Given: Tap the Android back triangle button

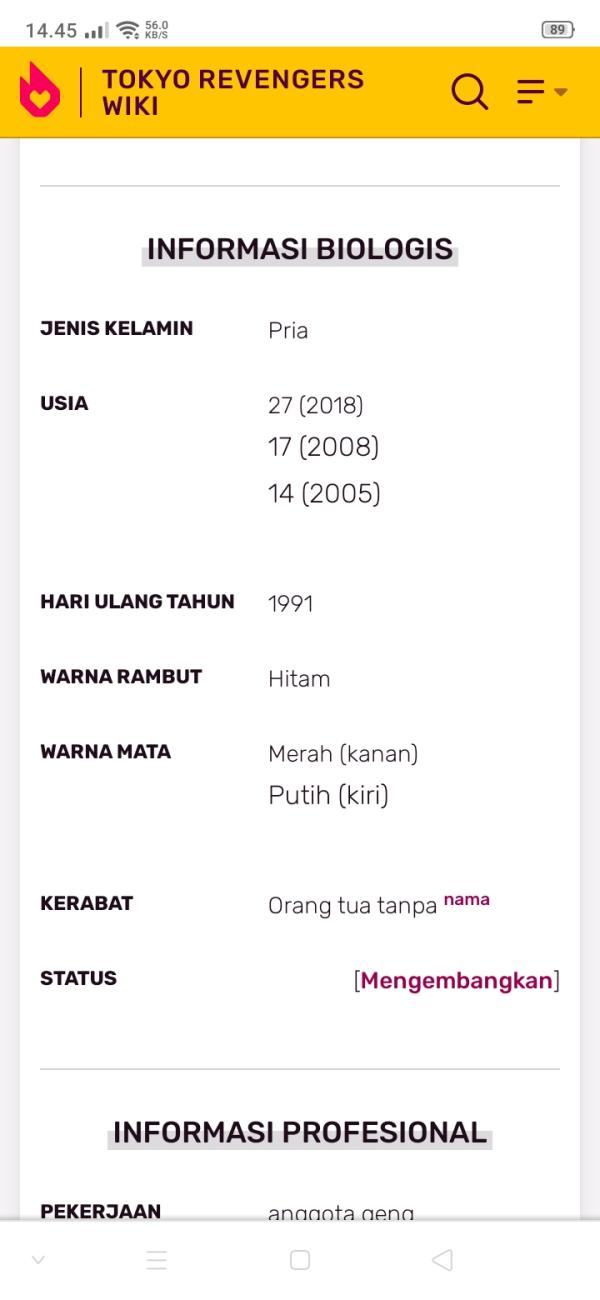Looking at the screenshot, I should point(443,1260).
